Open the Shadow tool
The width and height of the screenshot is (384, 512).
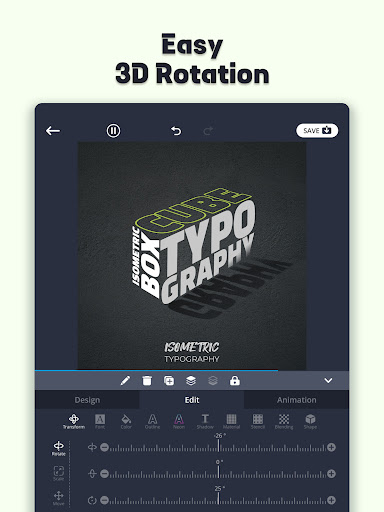[x=205, y=421]
